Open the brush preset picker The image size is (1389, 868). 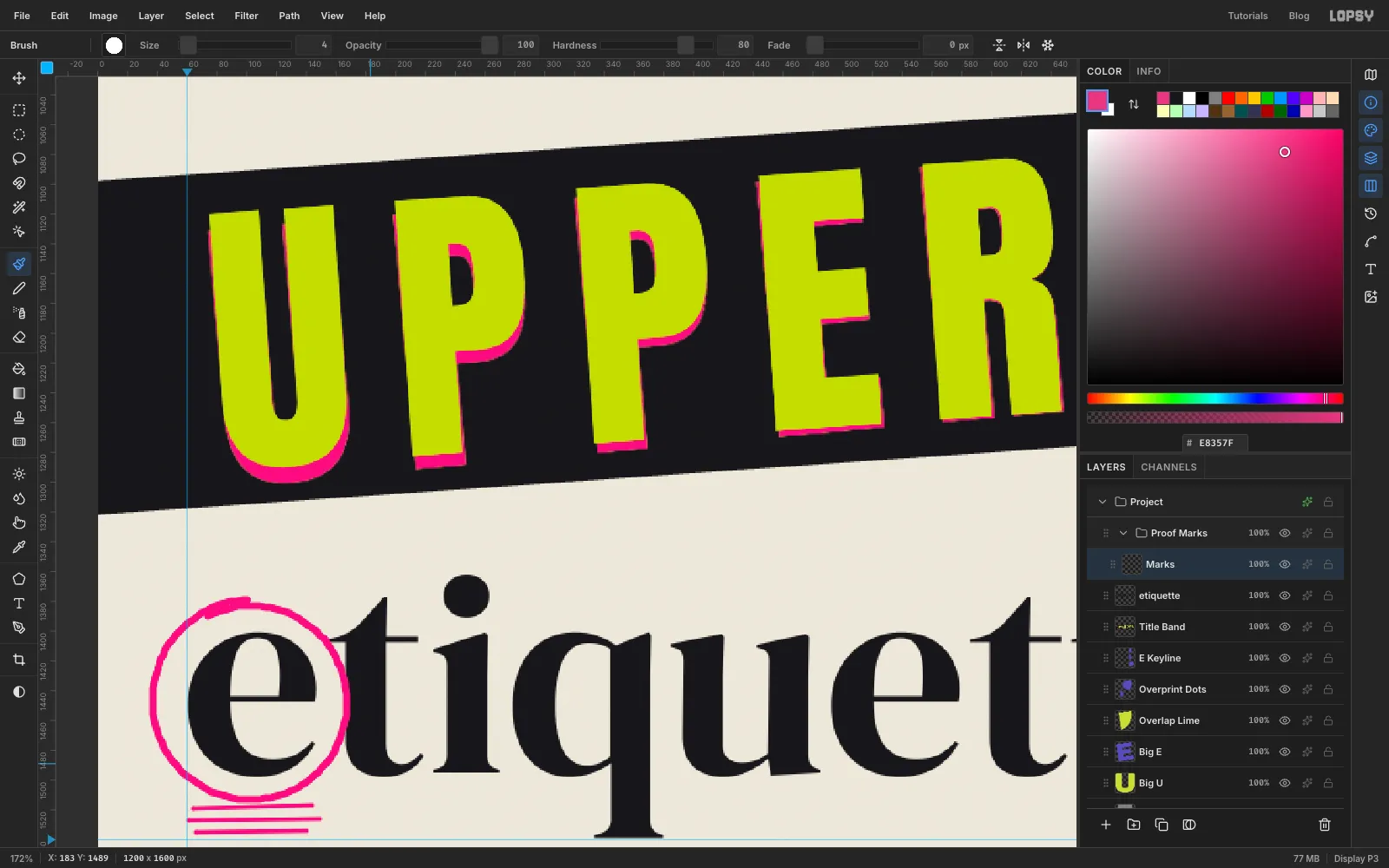[114, 45]
